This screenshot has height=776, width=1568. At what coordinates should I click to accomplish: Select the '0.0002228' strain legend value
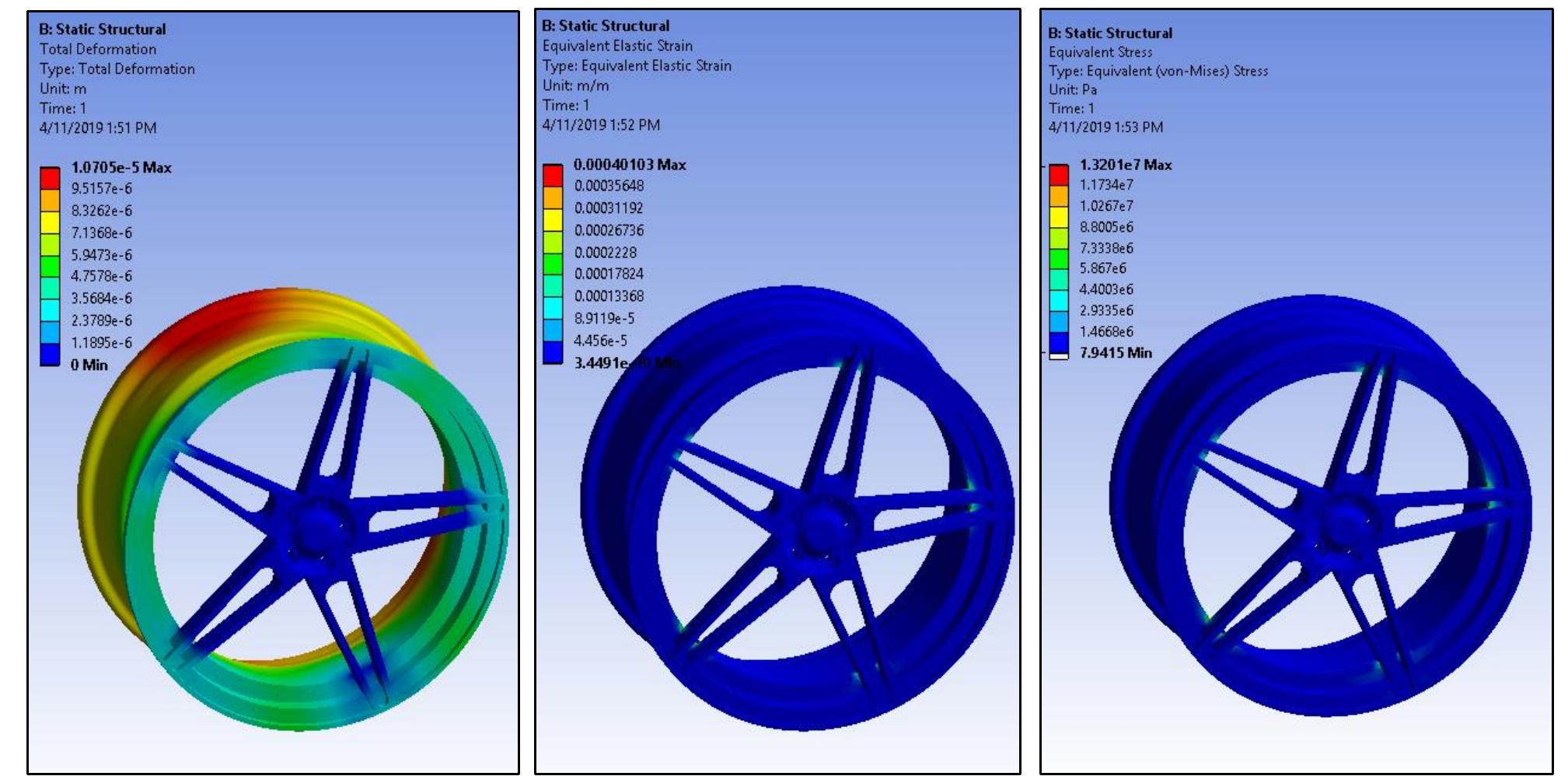605,252
